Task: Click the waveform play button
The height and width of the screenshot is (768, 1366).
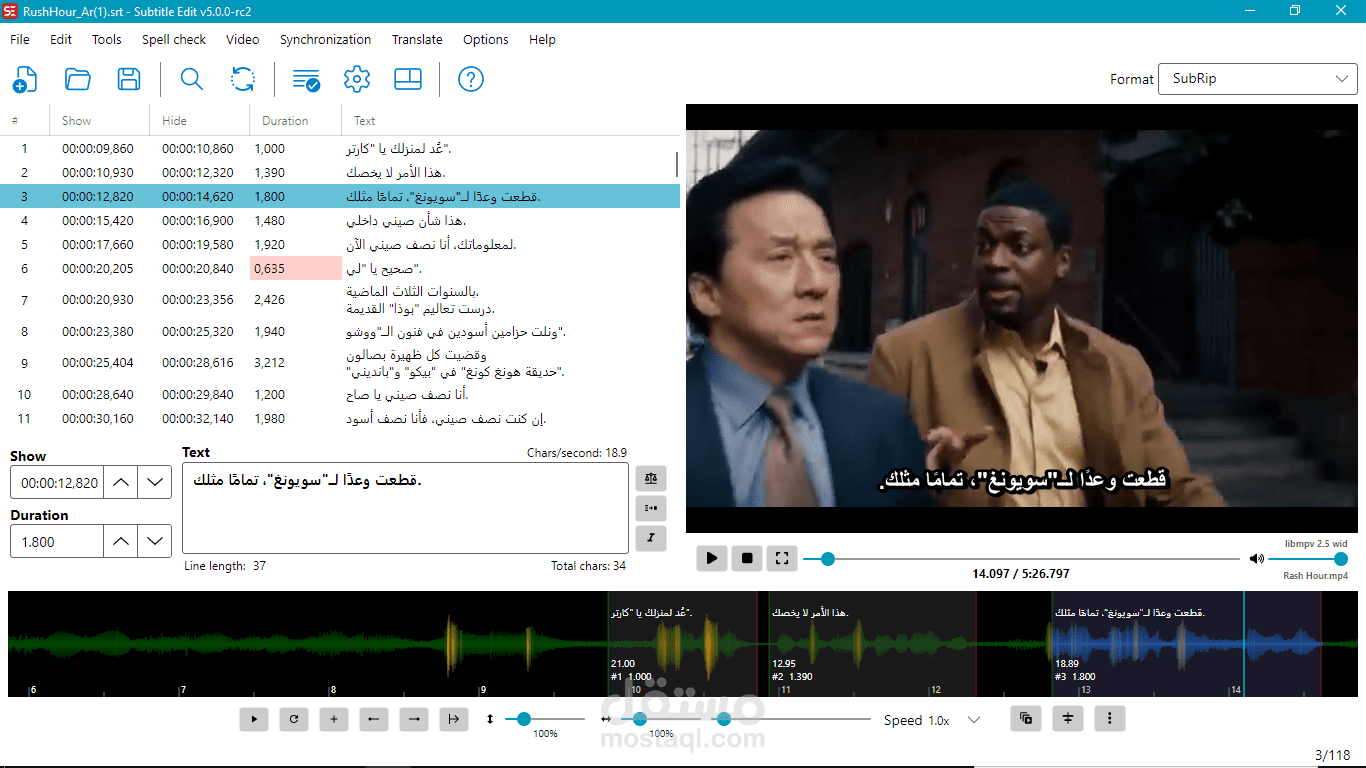Action: 254,718
